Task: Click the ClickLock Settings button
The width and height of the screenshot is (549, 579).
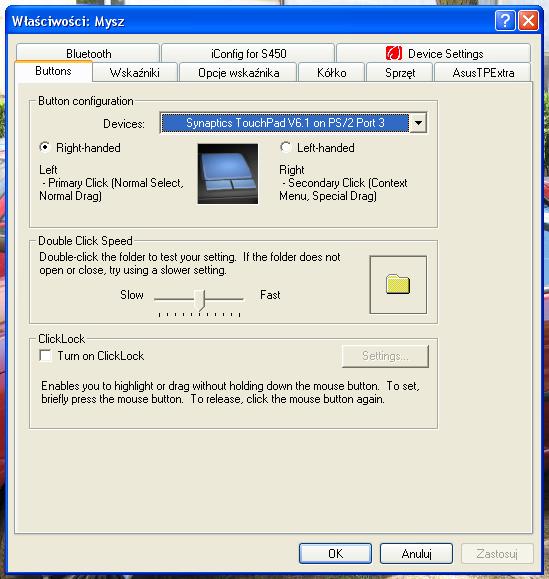Action: click(x=385, y=356)
